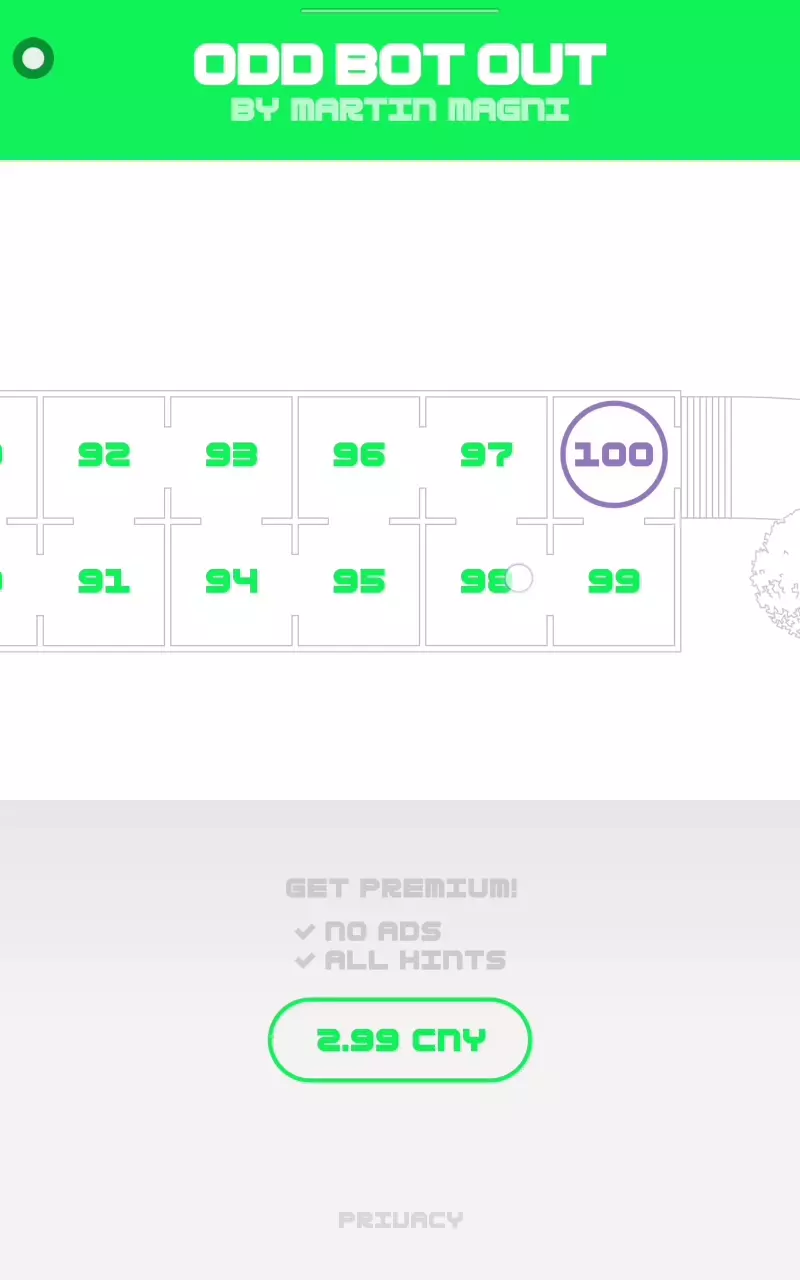Click the All Hints checkmark
Image resolution: width=800 pixels, height=1280 pixels.
(305, 961)
